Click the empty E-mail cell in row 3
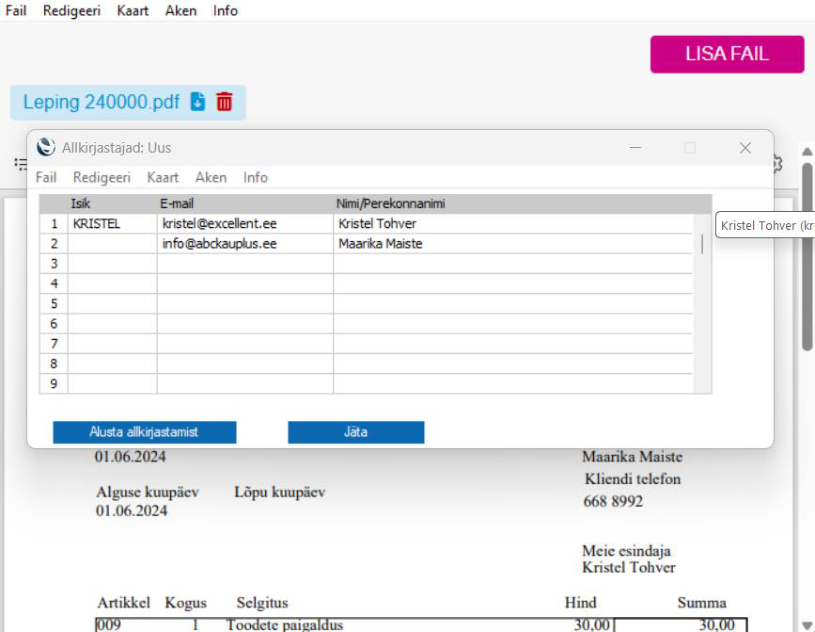The image size is (815, 632). coord(245,264)
